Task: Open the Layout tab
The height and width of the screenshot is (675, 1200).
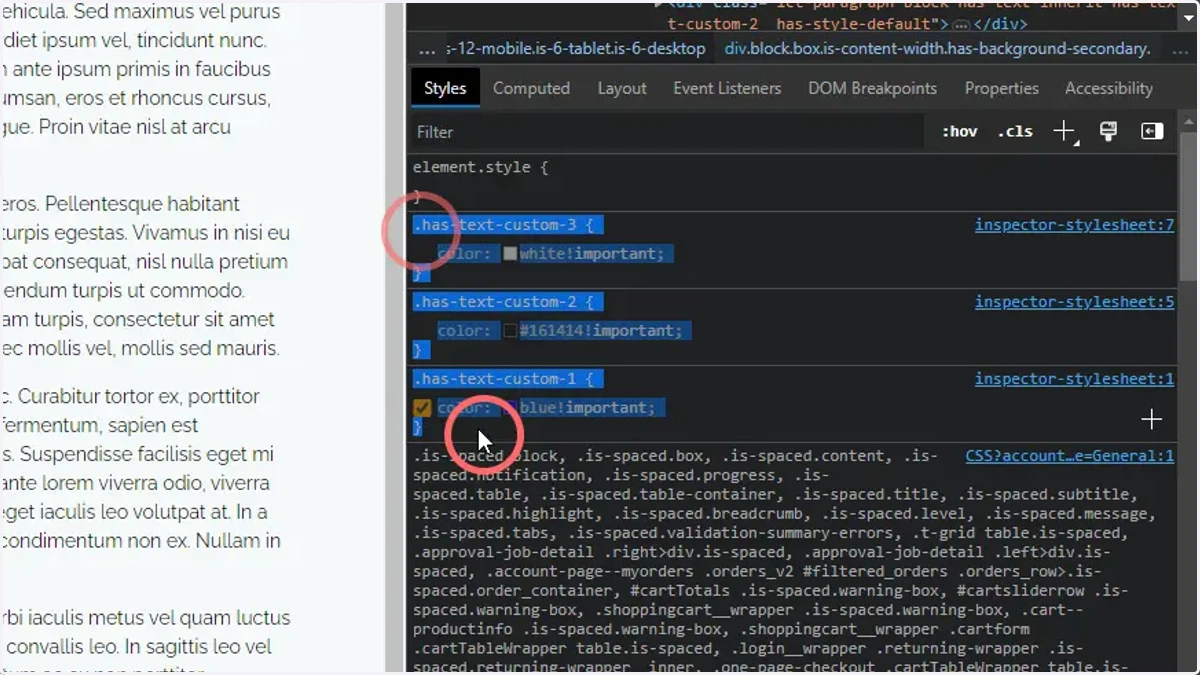Action: (622, 88)
